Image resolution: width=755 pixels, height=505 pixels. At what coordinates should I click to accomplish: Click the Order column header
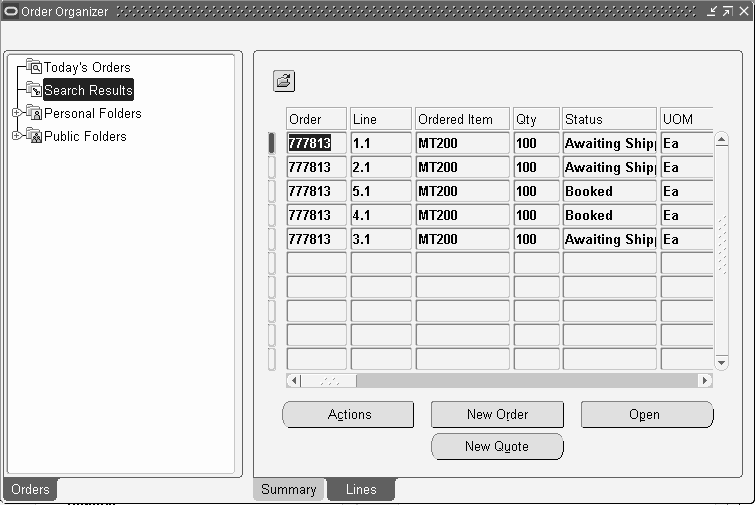[316, 119]
